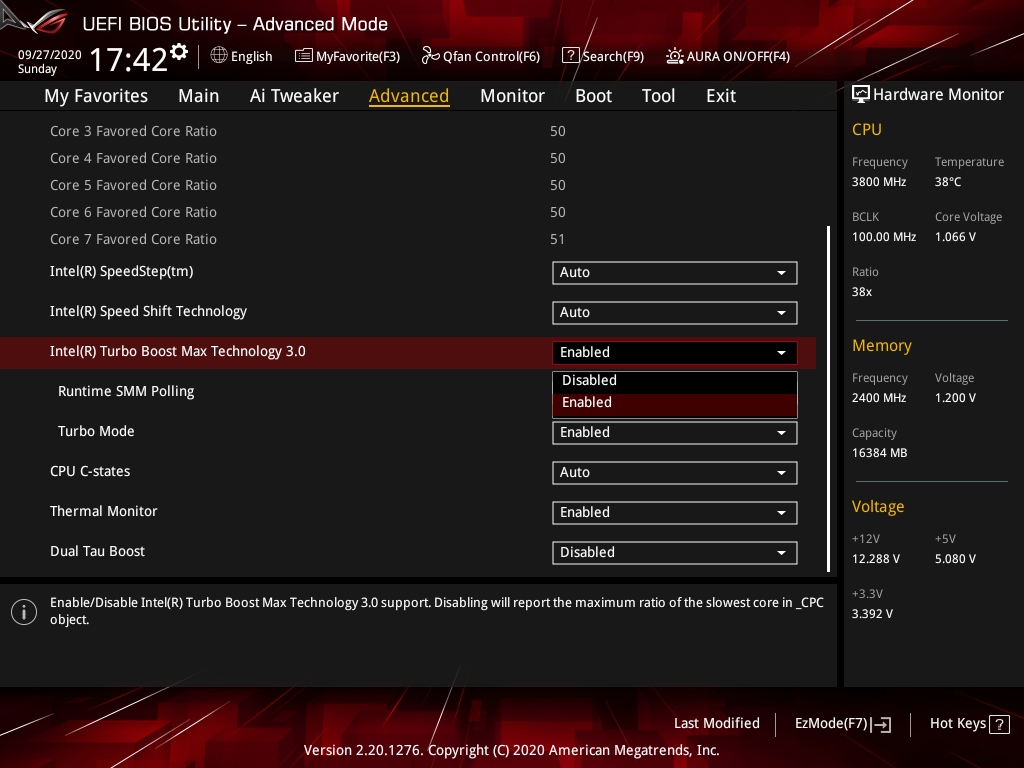This screenshot has width=1024, height=768.
Task: Click the Hot Keys question mark icon
Action: (x=999, y=724)
